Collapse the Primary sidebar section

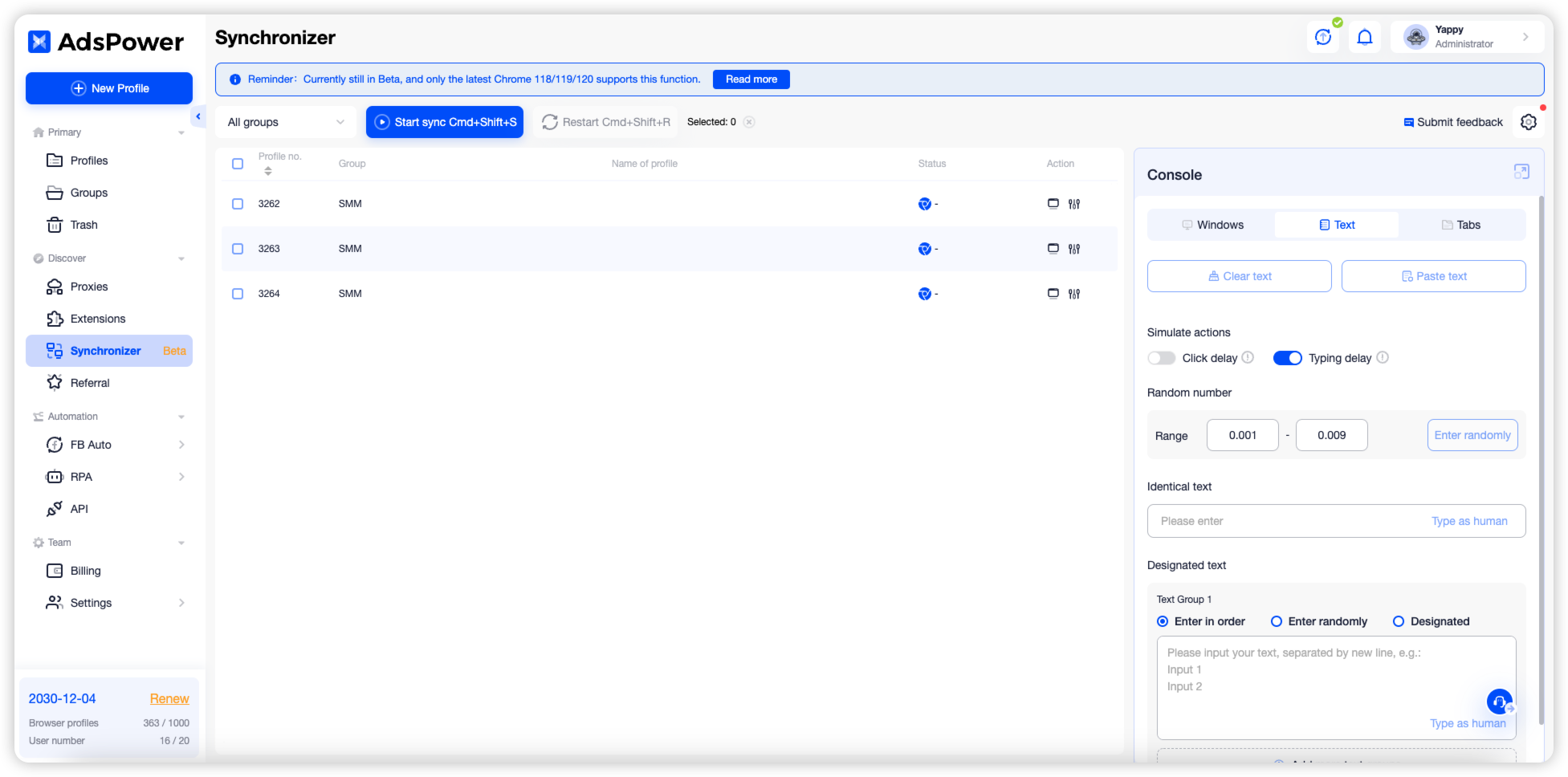181,132
